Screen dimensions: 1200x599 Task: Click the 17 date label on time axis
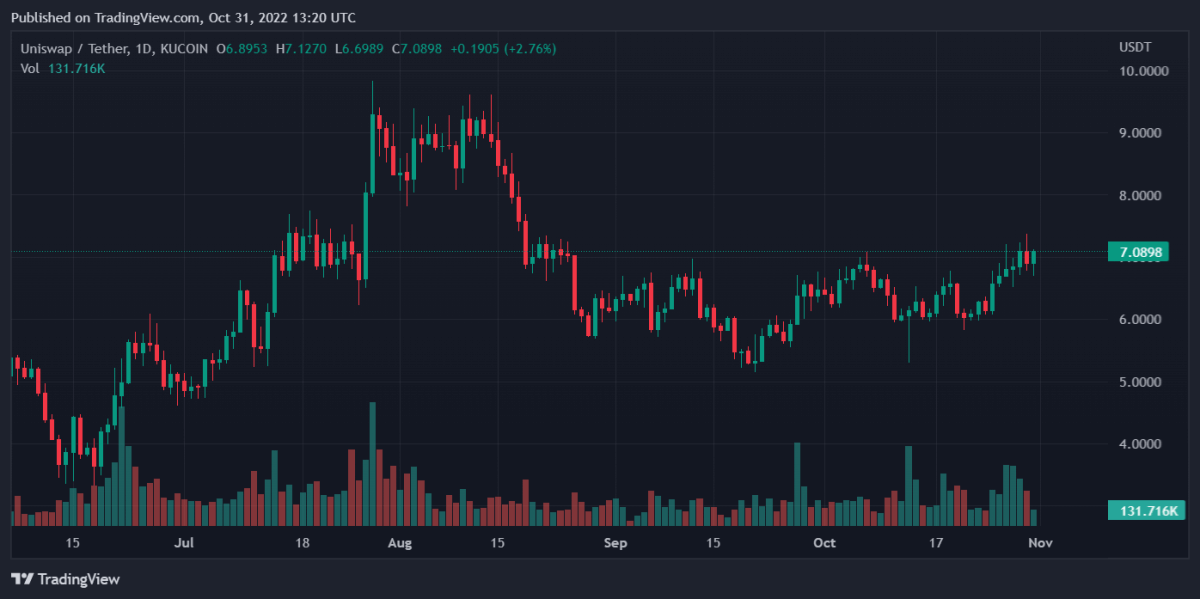936,543
